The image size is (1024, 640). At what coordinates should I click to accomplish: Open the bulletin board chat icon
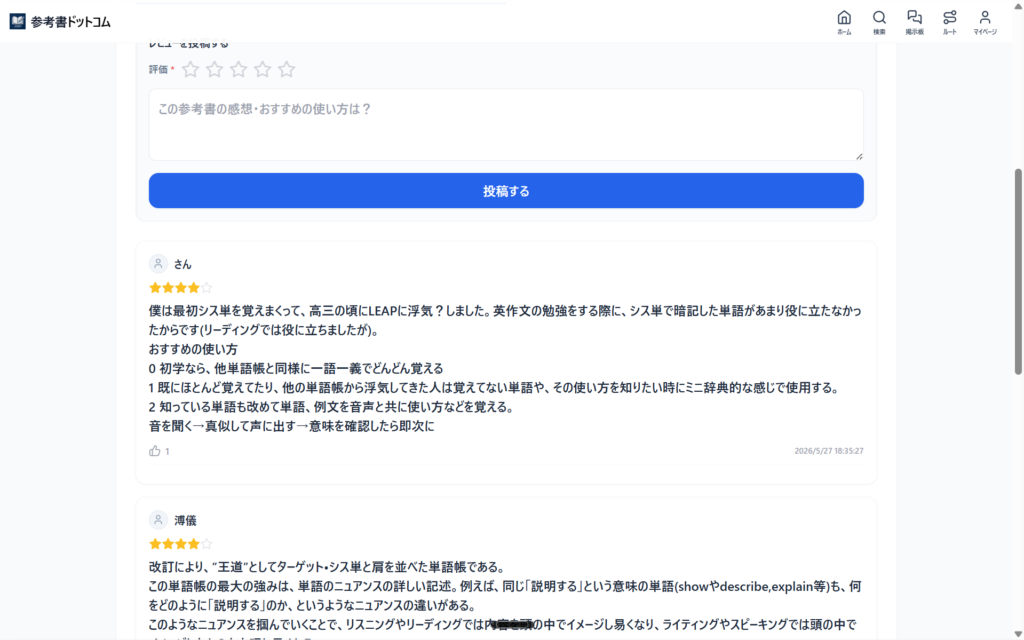[914, 22]
